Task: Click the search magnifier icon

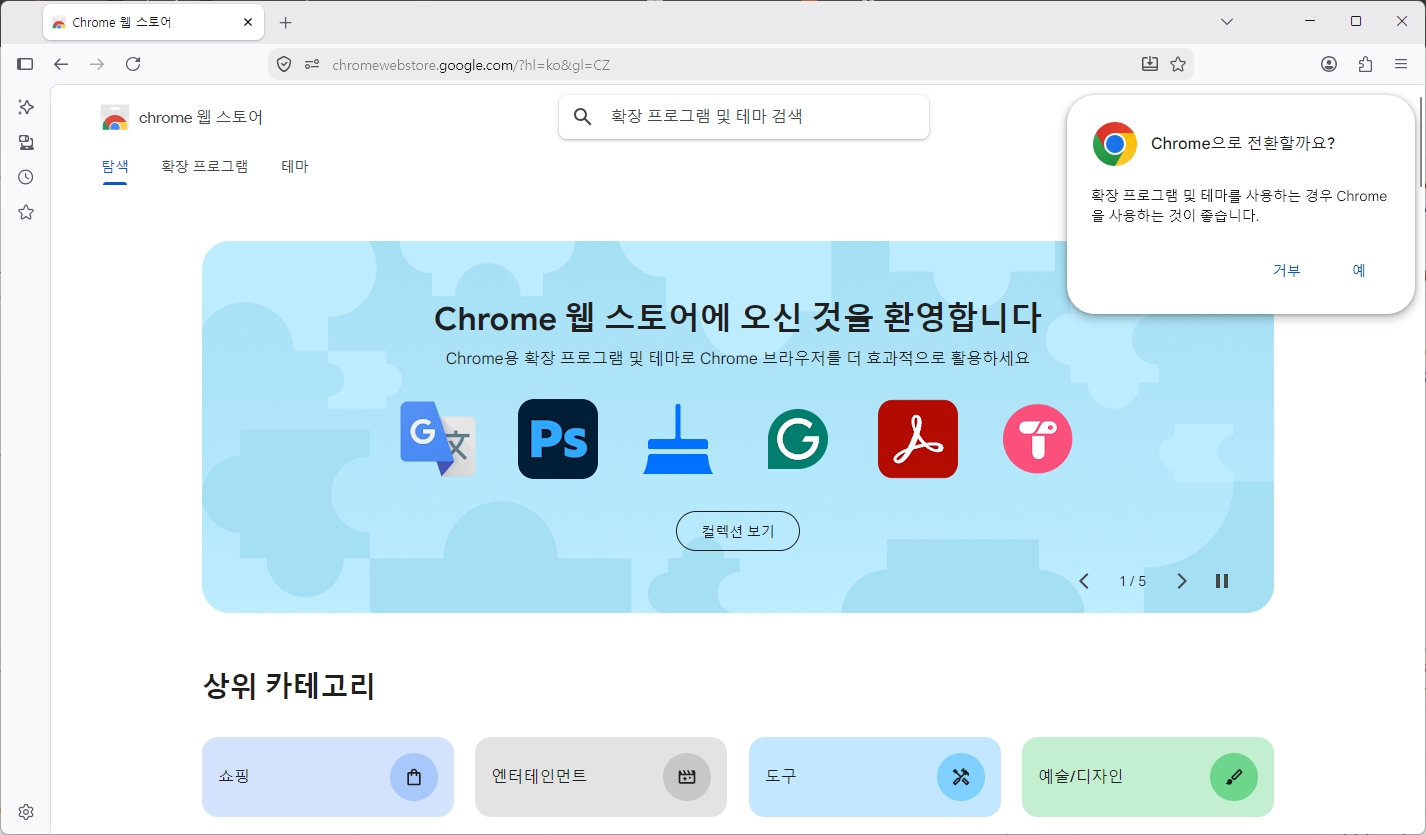Action: click(582, 117)
